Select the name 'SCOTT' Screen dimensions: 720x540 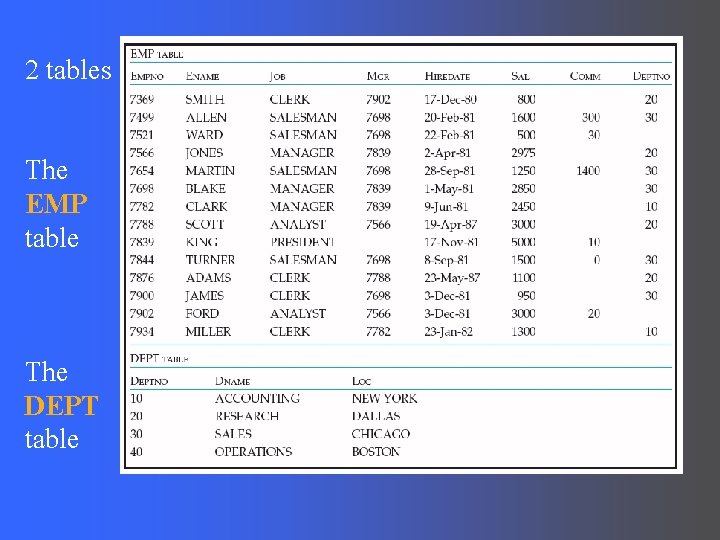tap(205, 225)
